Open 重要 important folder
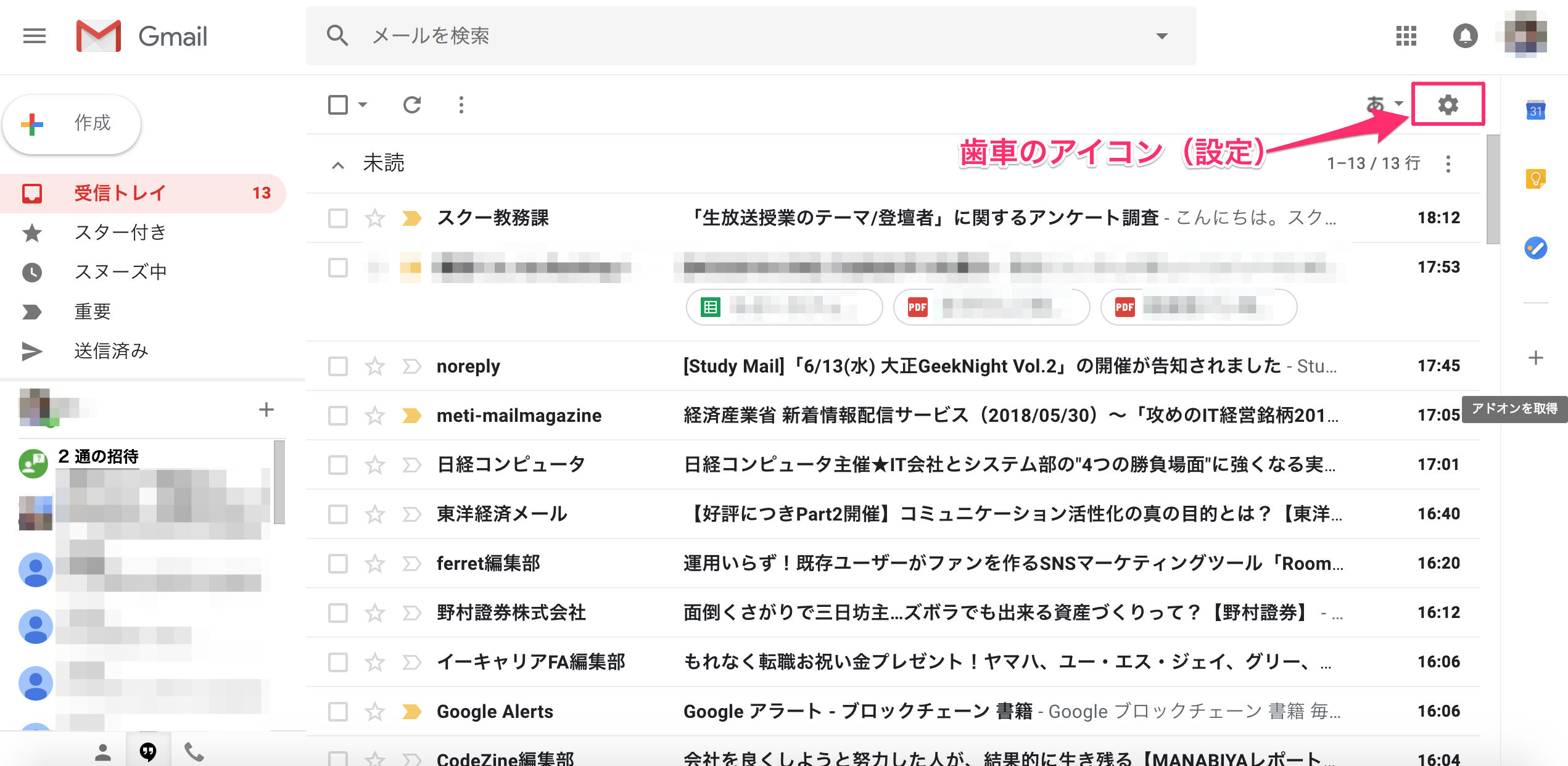The image size is (1568, 766). pyautogui.click(x=143, y=311)
